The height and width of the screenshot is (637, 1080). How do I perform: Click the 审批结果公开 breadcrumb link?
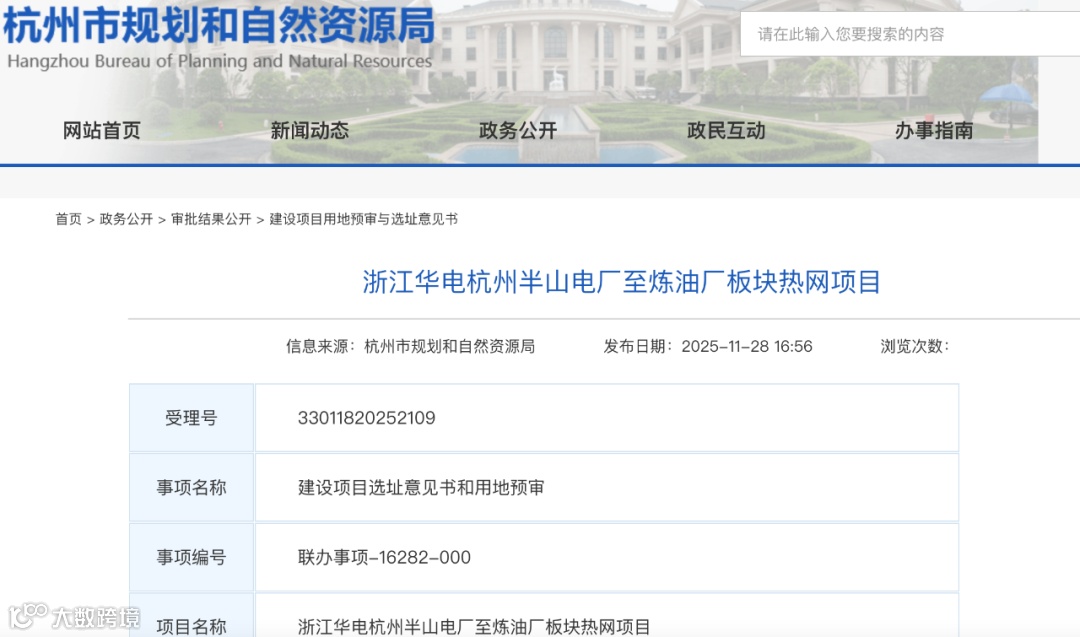tap(211, 219)
